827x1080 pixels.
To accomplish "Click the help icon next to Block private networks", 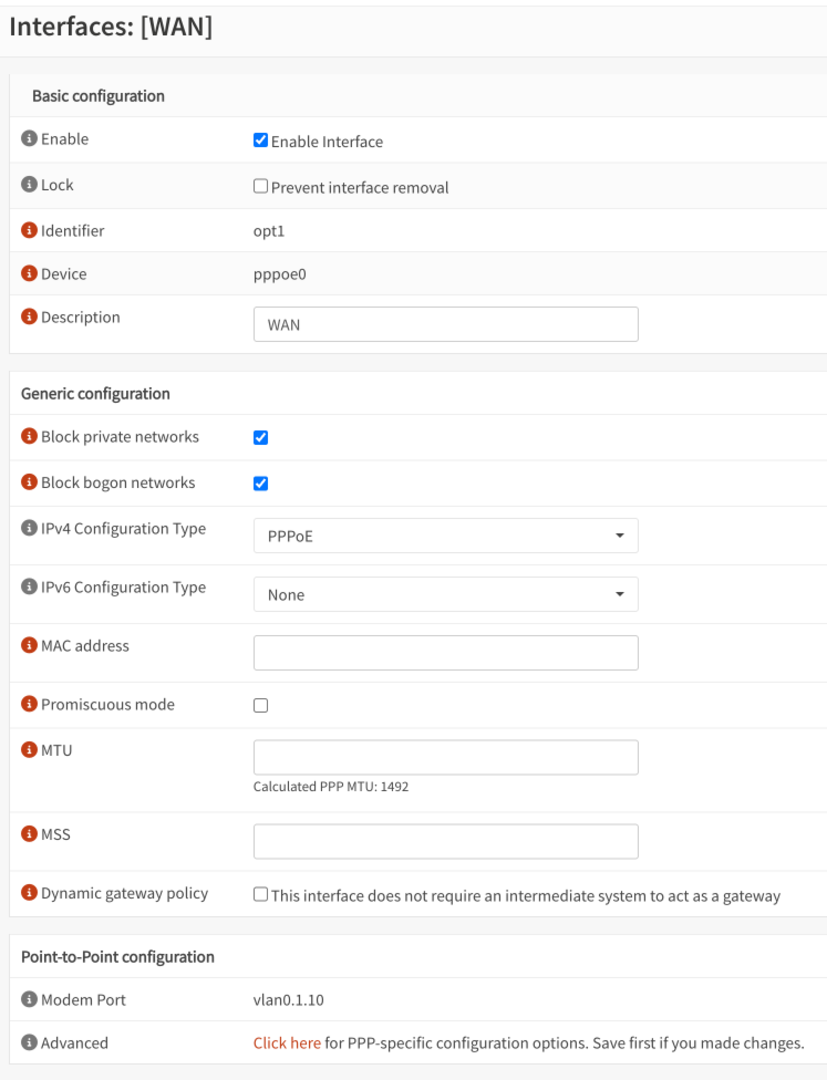I will [29, 437].
